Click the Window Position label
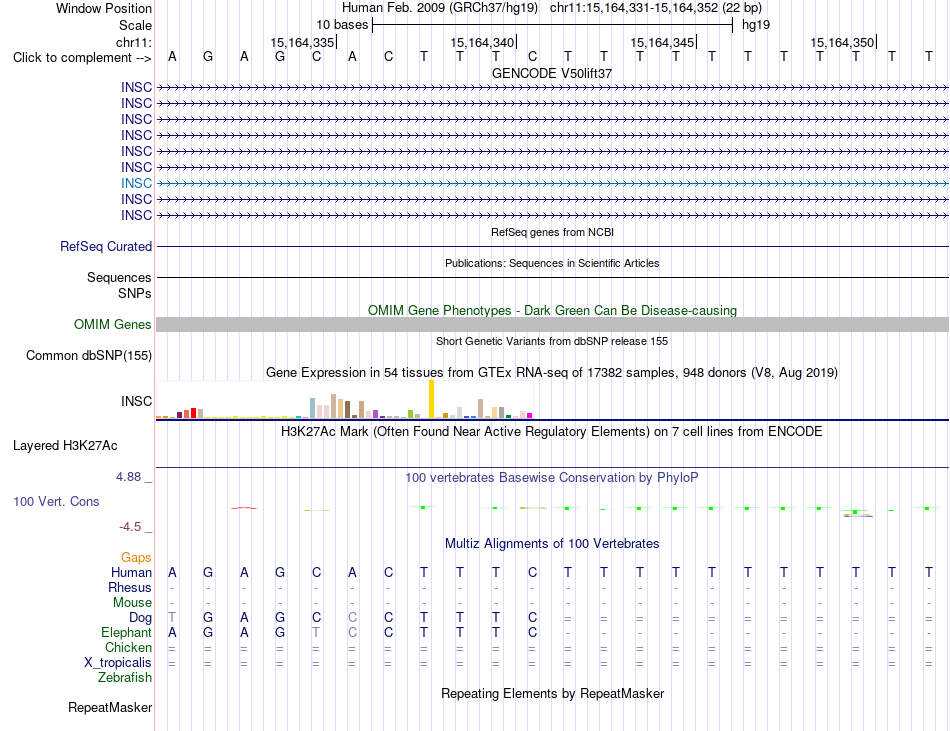Screen dimensions: 950x731 click(x=104, y=8)
